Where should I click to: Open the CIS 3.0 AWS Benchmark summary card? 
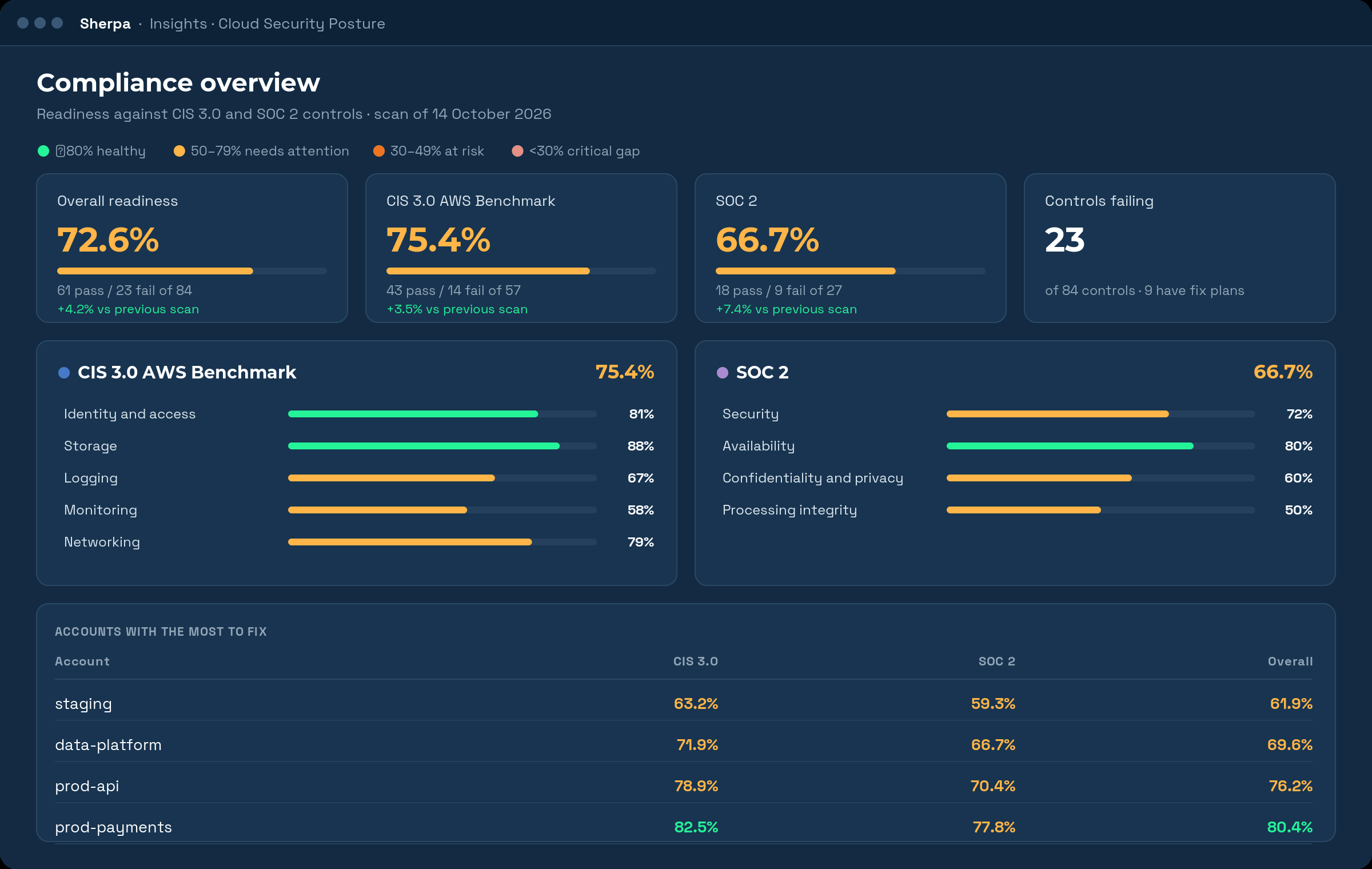pyautogui.click(x=521, y=248)
